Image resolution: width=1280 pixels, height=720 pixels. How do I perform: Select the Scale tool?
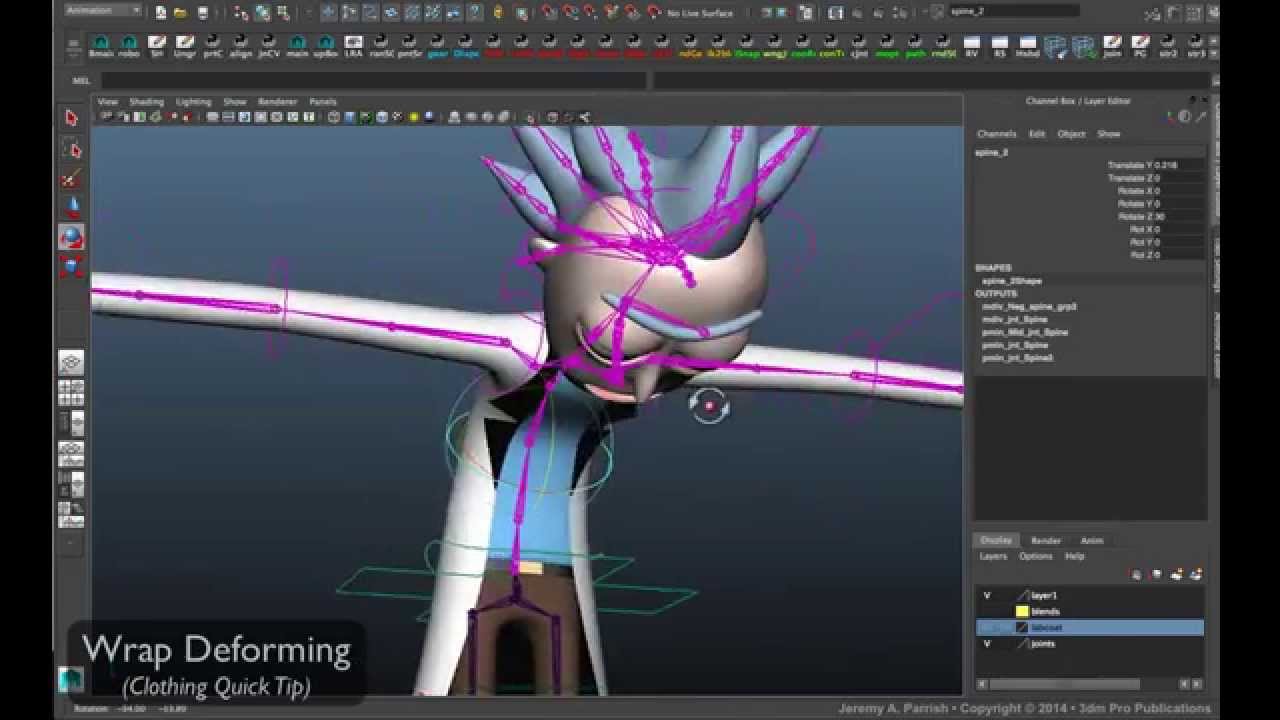pos(71,267)
